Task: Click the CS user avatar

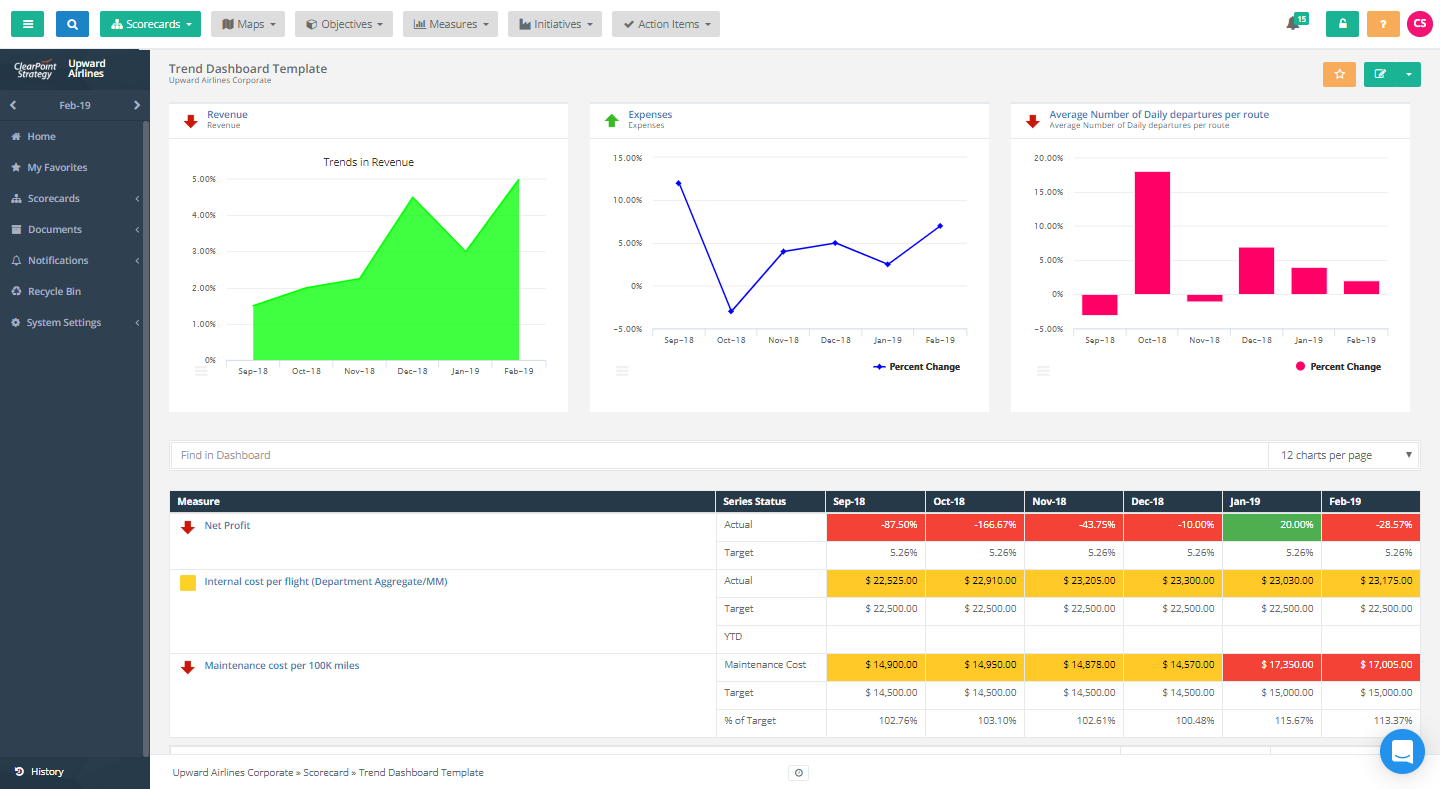Action: (x=1420, y=23)
